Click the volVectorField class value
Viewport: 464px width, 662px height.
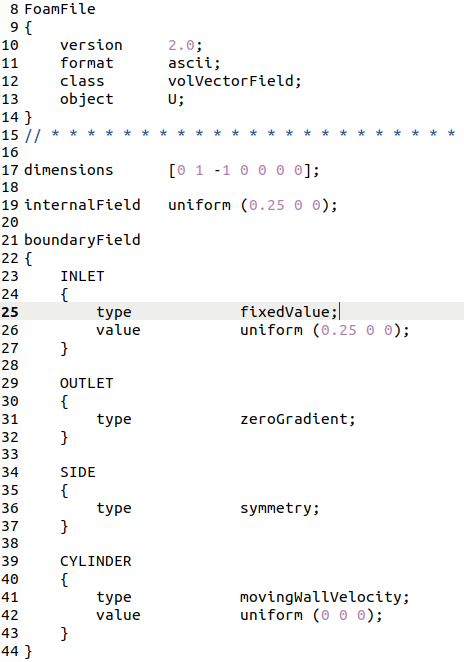click(x=231, y=81)
